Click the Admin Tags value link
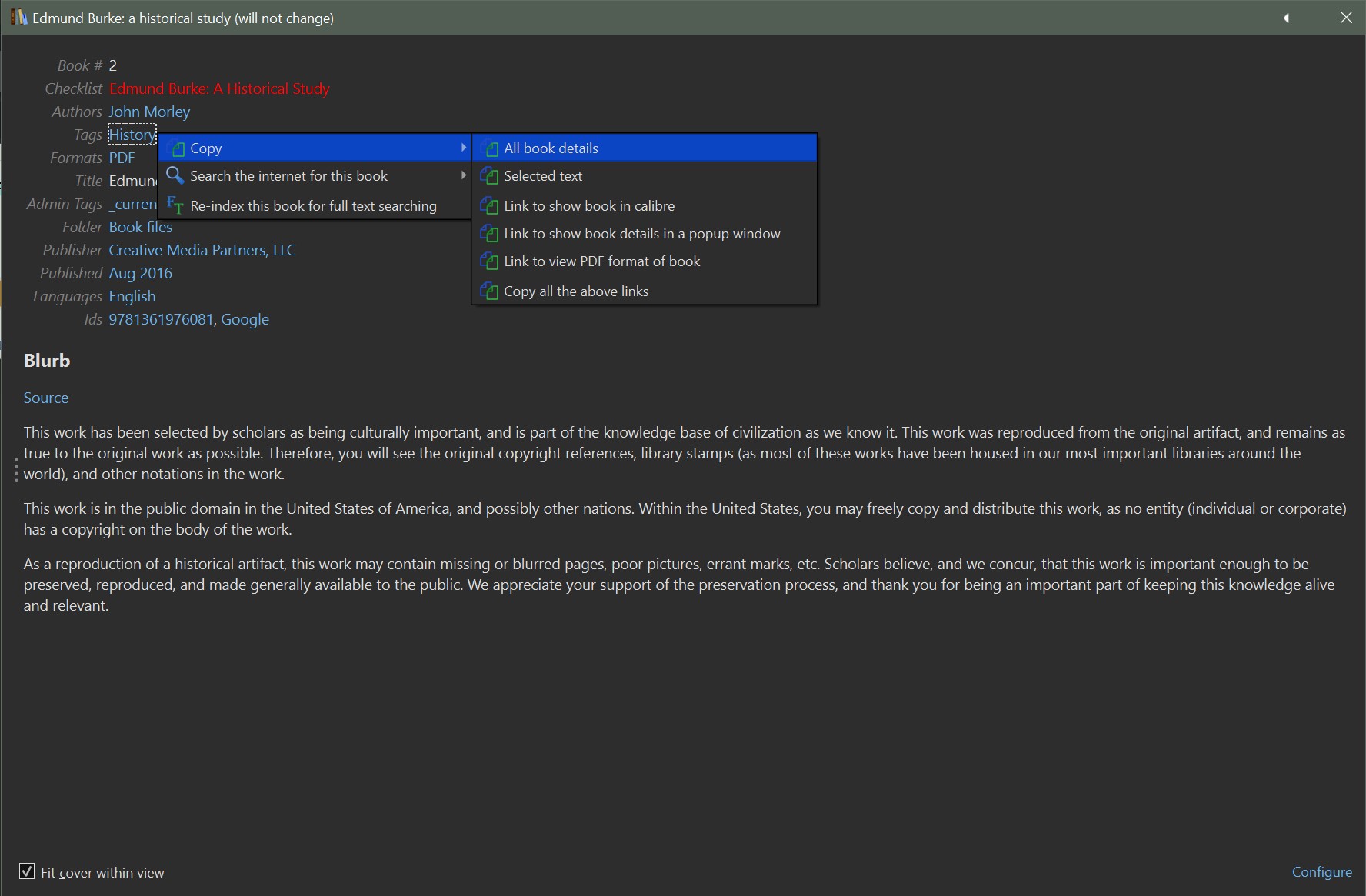This screenshot has width=1366, height=896. (132, 204)
